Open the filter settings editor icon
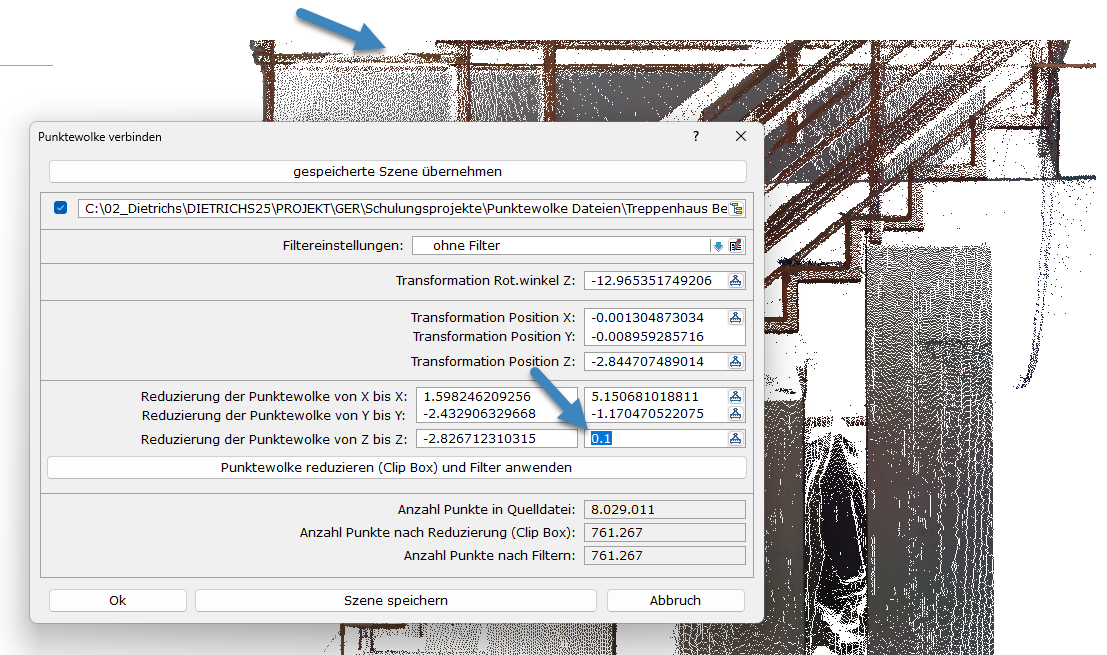The image size is (1107, 655). click(x=736, y=245)
